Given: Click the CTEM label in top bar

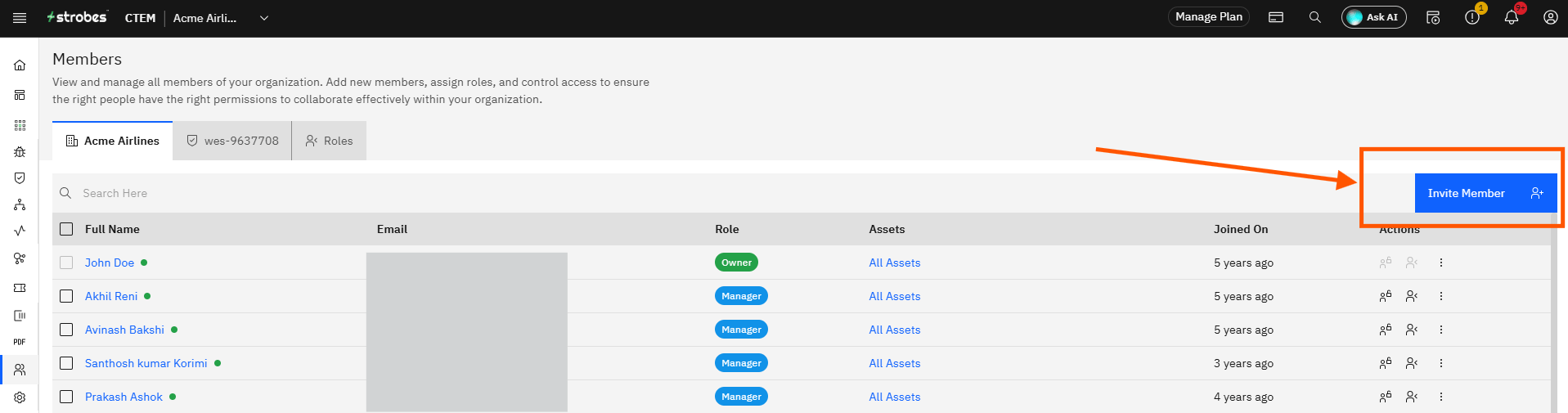Looking at the screenshot, I should point(140,18).
